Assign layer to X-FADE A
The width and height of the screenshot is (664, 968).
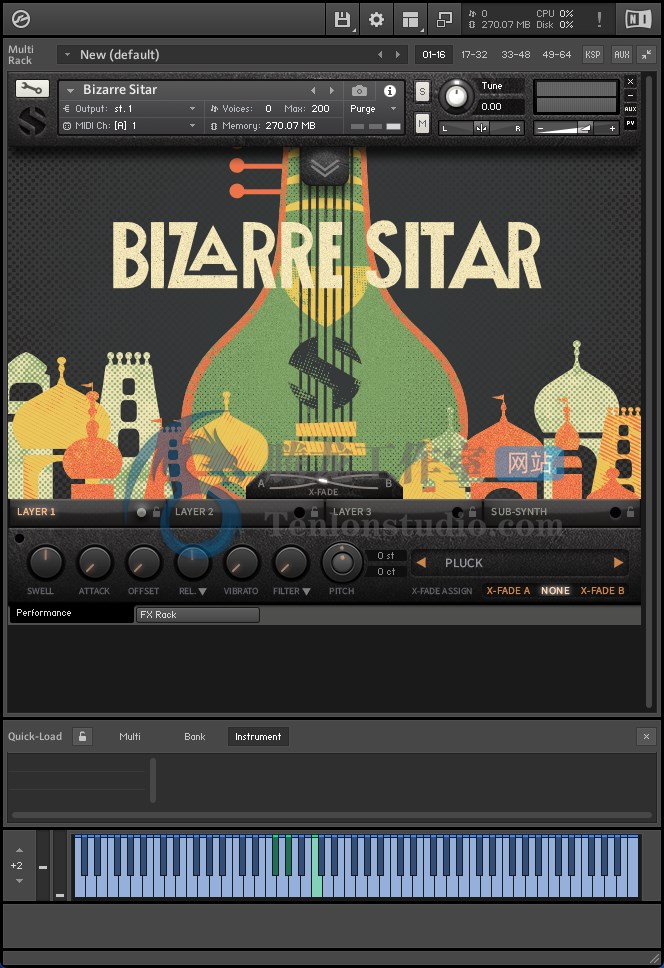tap(508, 591)
